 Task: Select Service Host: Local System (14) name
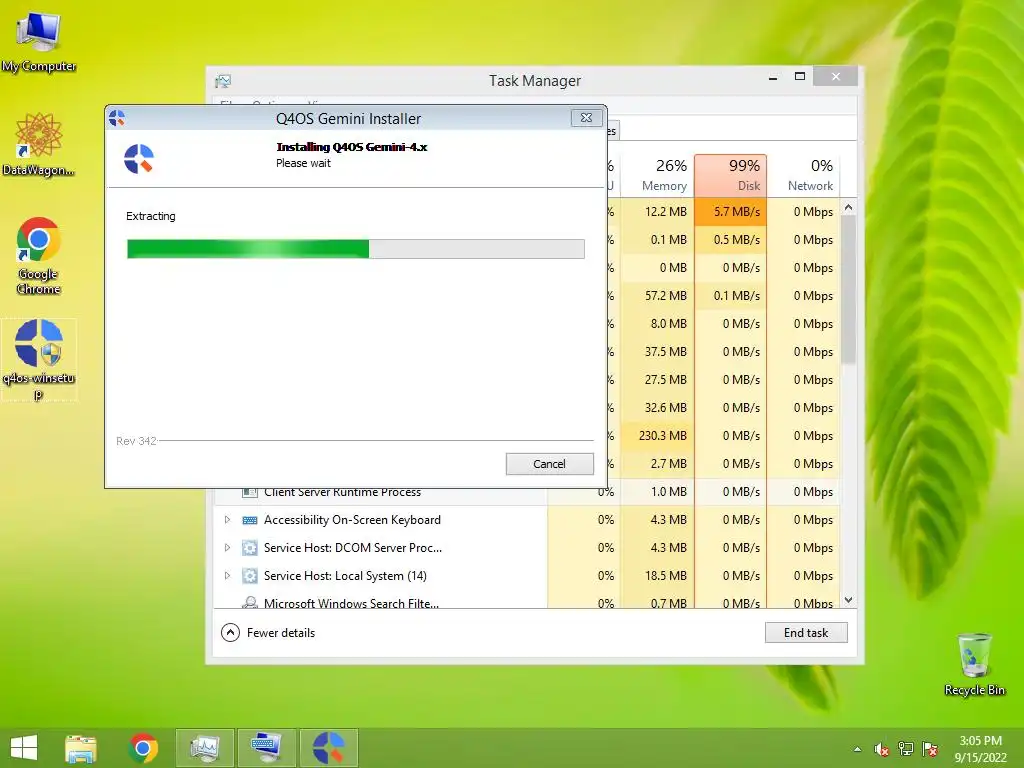(345, 576)
